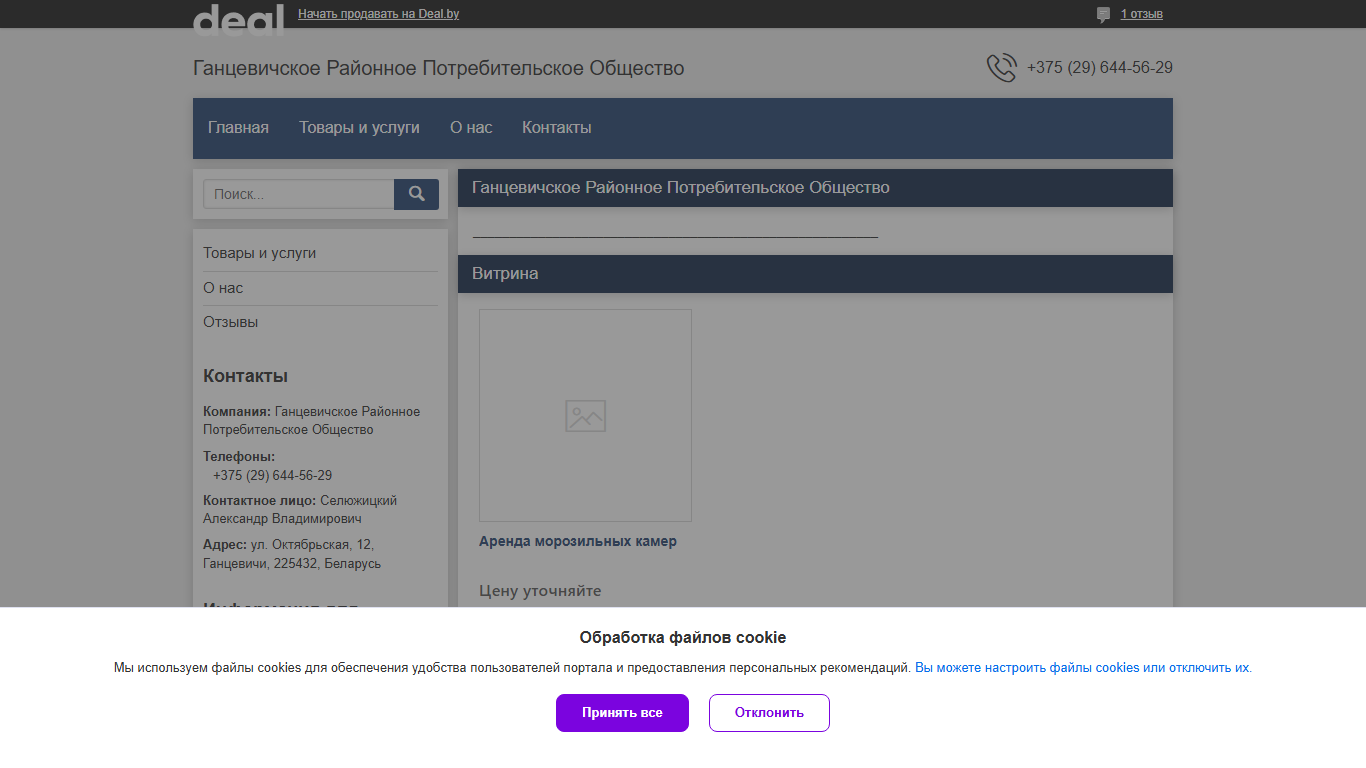The height and width of the screenshot is (768, 1366).
Task: Click the Deal logo in top bar
Action: [238, 19]
